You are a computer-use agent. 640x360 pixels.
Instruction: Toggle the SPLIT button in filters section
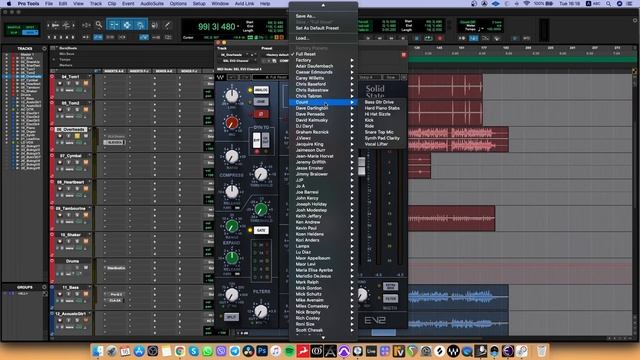tap(231, 317)
